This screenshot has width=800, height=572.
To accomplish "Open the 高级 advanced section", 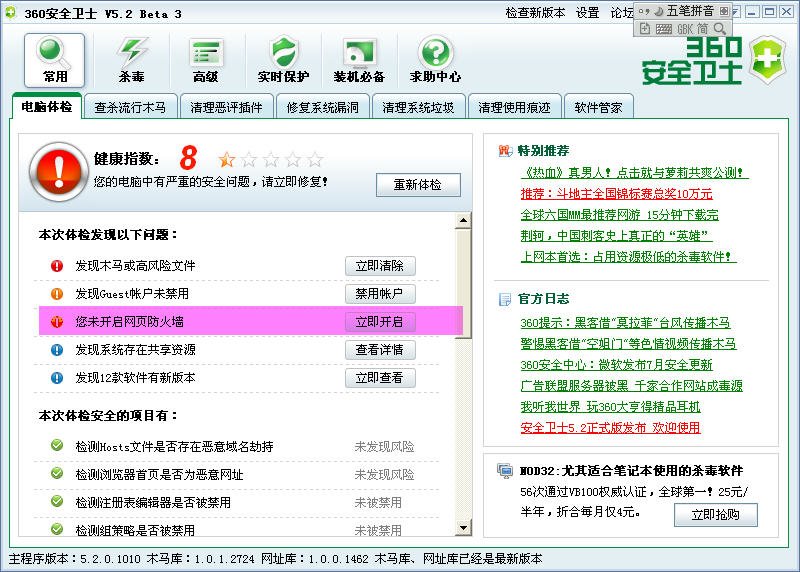I will click(205, 60).
